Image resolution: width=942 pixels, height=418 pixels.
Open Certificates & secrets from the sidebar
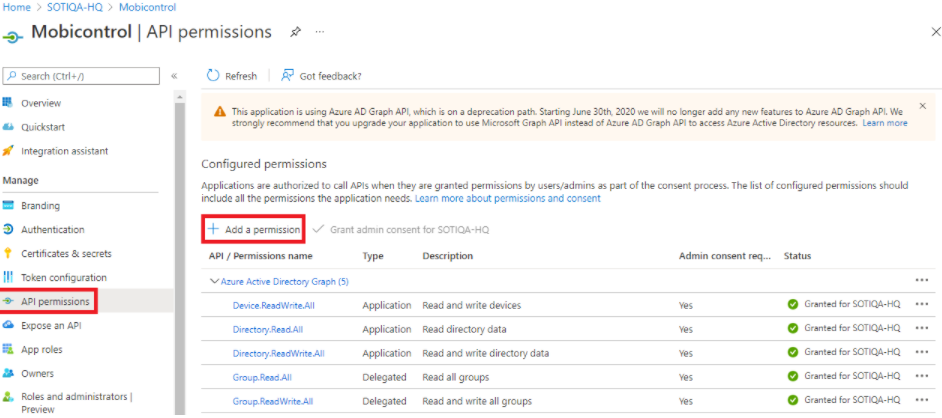click(x=66, y=254)
